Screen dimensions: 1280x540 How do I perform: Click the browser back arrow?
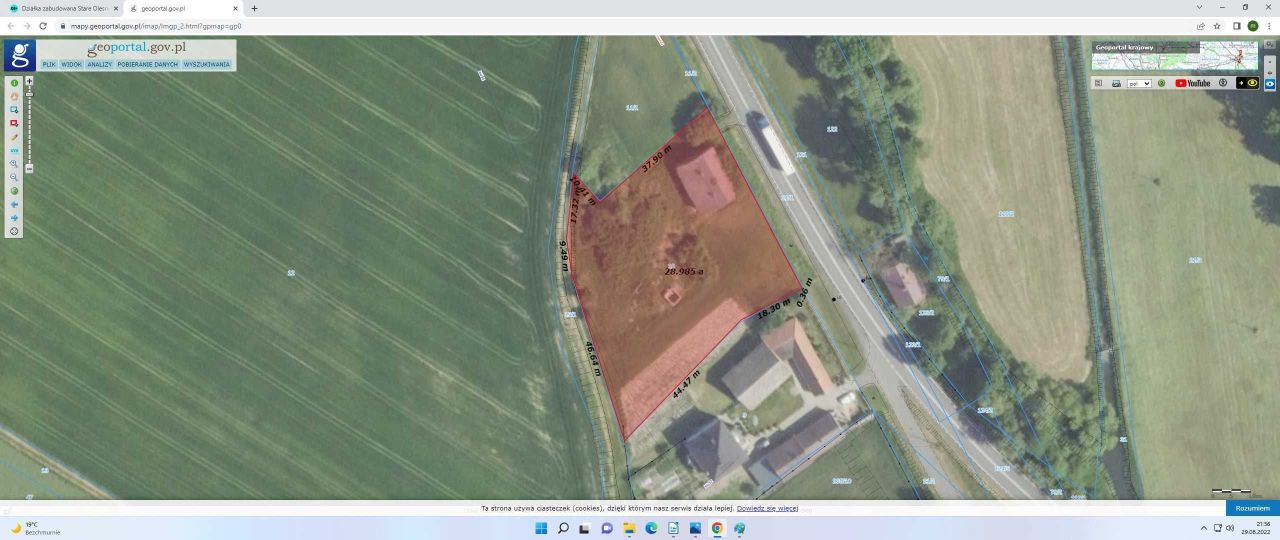click(11, 26)
